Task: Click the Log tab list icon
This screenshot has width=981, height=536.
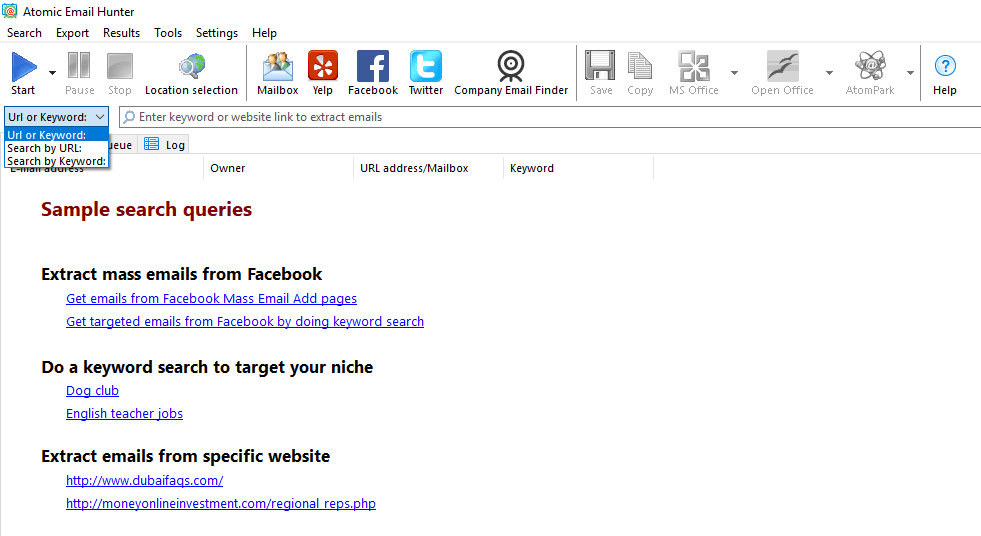Action: coord(151,144)
